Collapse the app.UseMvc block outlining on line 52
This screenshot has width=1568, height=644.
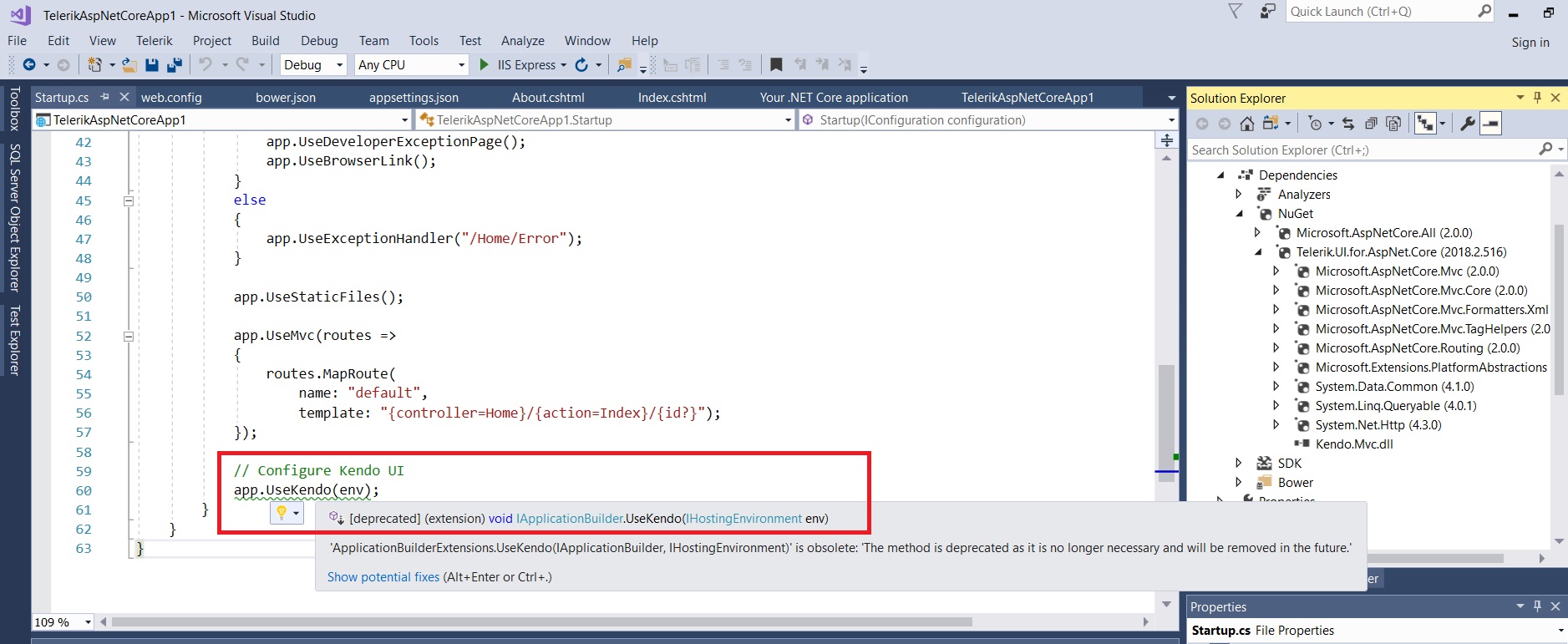[x=129, y=337]
